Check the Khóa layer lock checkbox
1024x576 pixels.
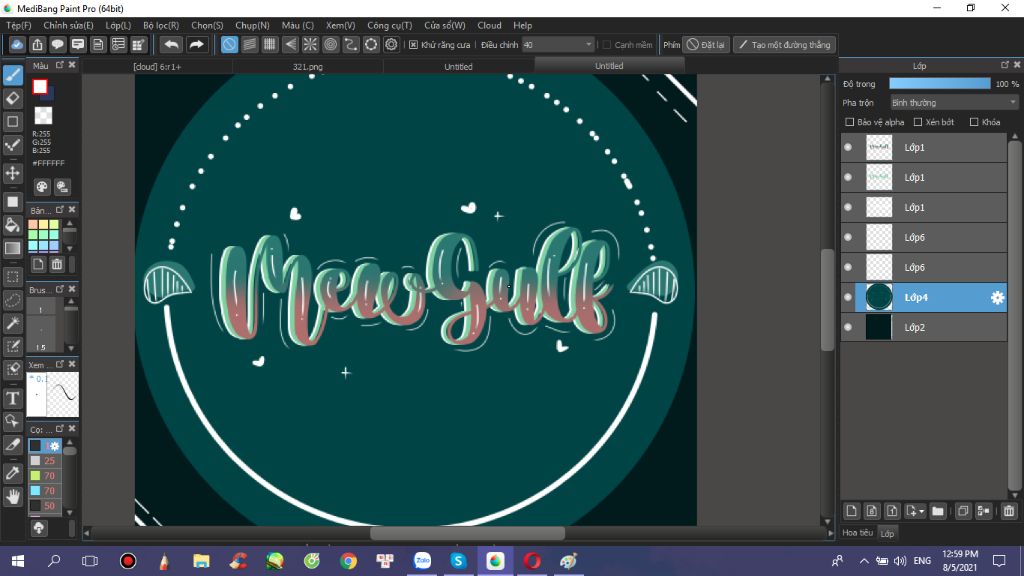974,122
